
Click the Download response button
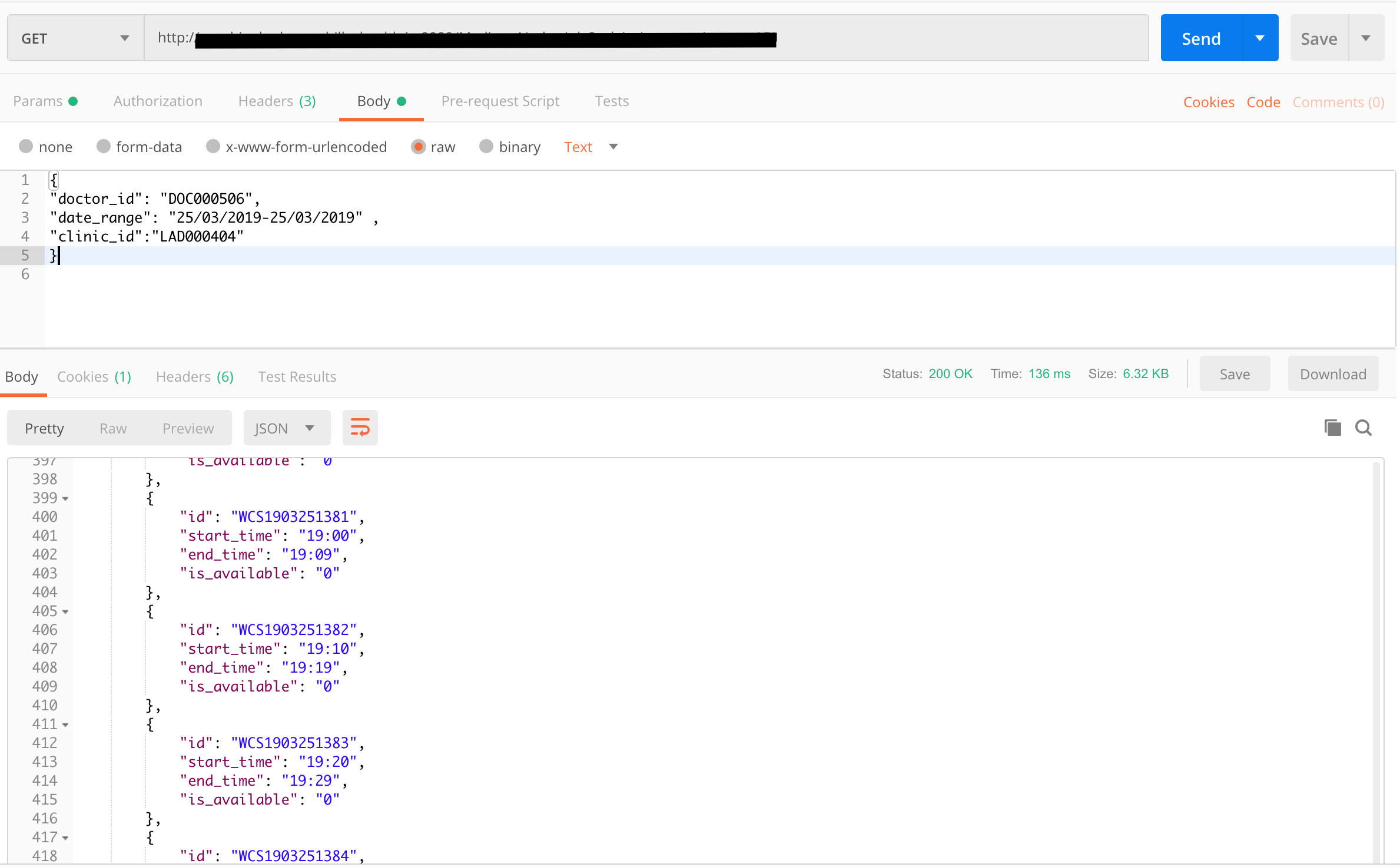point(1333,374)
